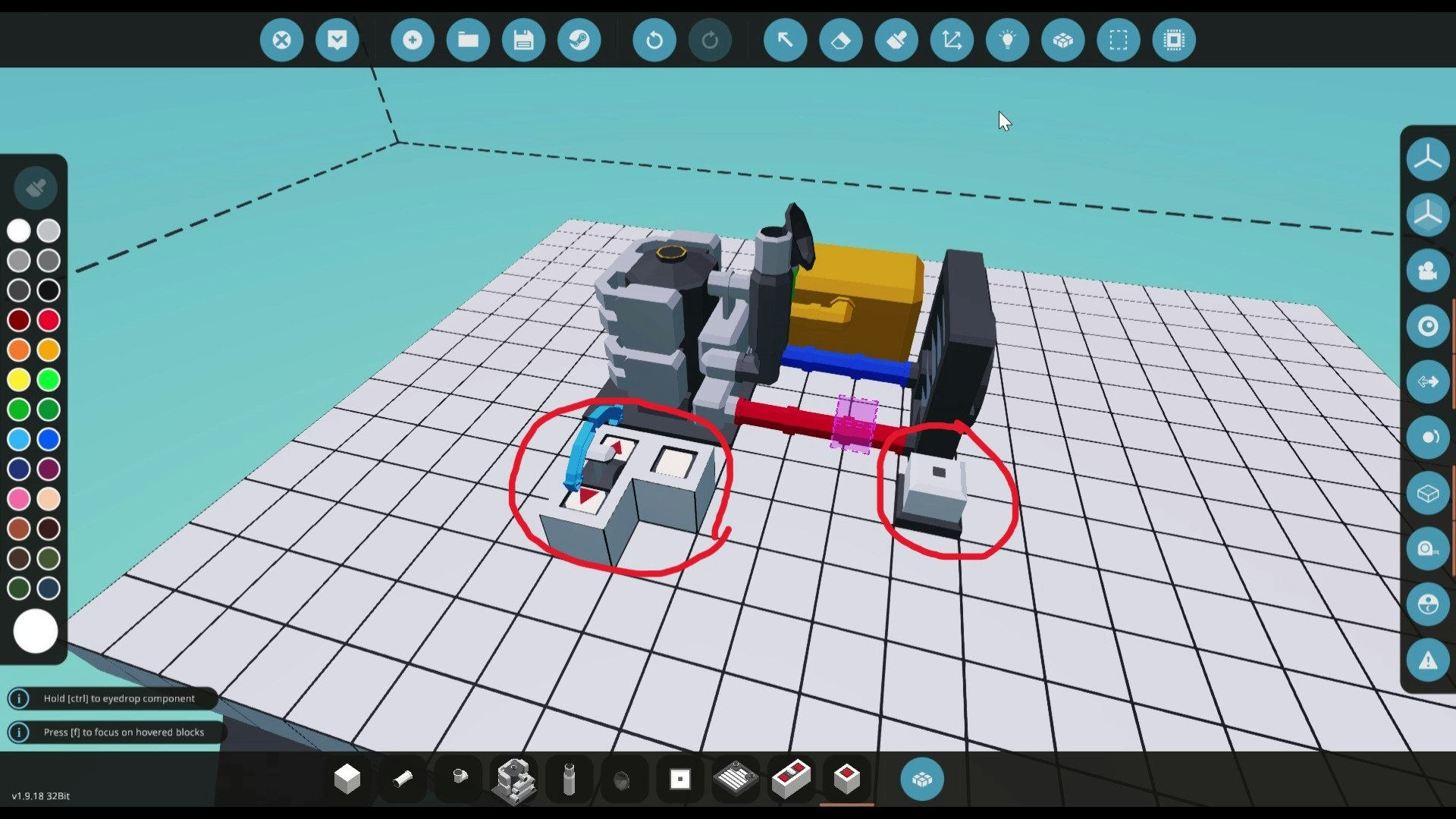Toggle the solid axis cube view button
Viewport: 1456px width, 819px height.
1428,215
